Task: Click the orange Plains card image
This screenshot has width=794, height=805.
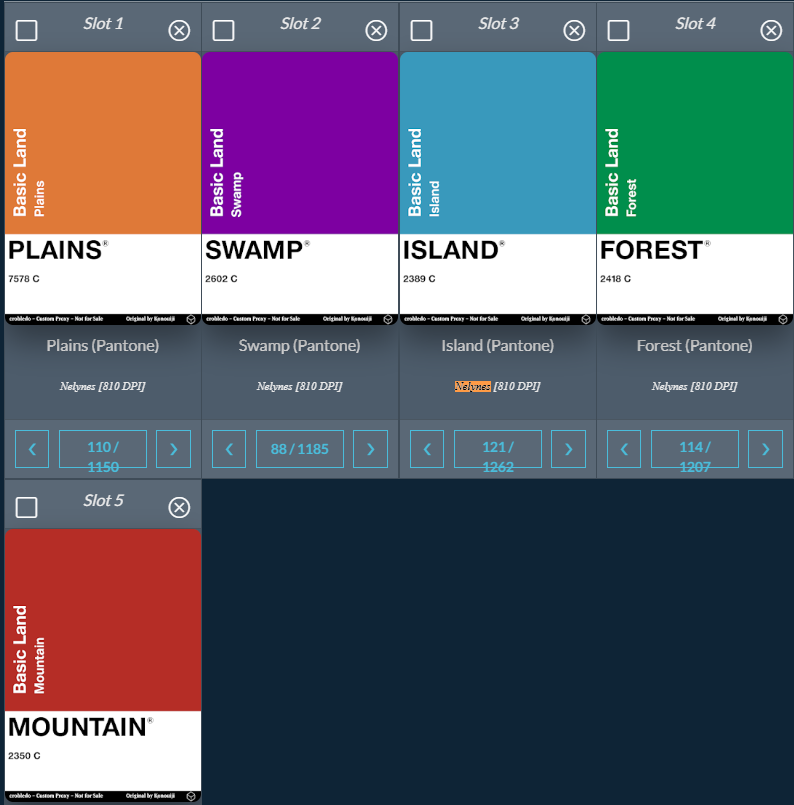Action: (x=103, y=188)
